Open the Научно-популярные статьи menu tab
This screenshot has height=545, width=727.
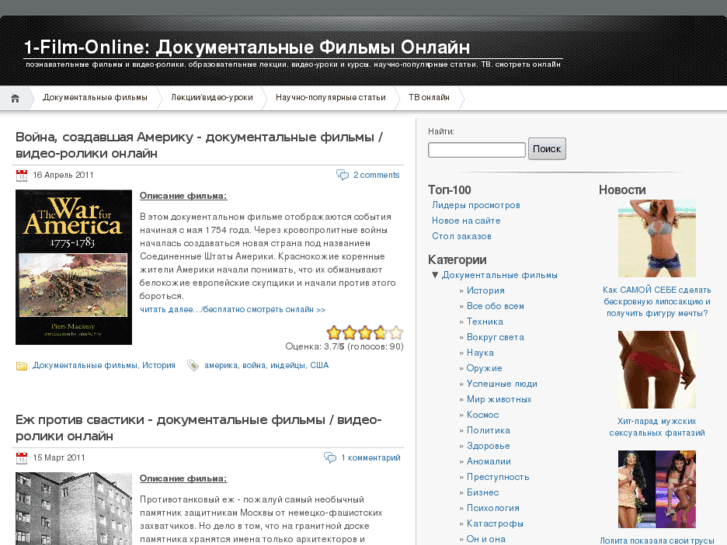point(331,97)
